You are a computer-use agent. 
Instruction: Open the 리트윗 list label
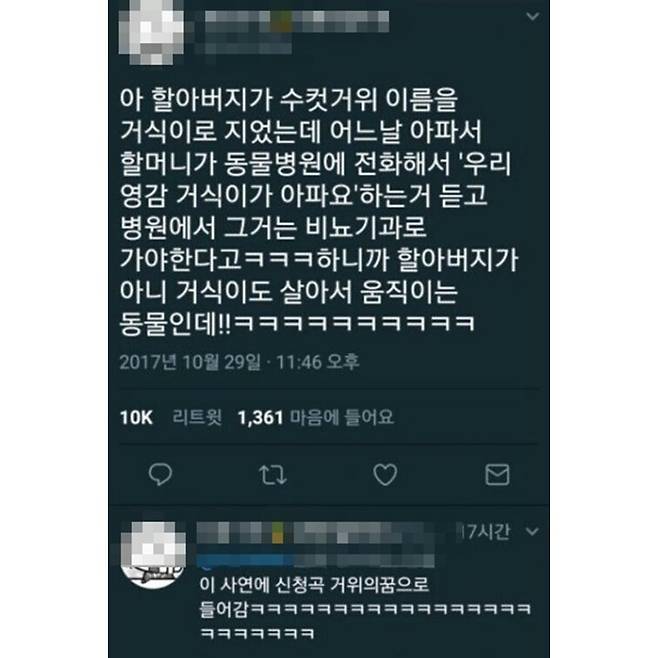pos(196,417)
